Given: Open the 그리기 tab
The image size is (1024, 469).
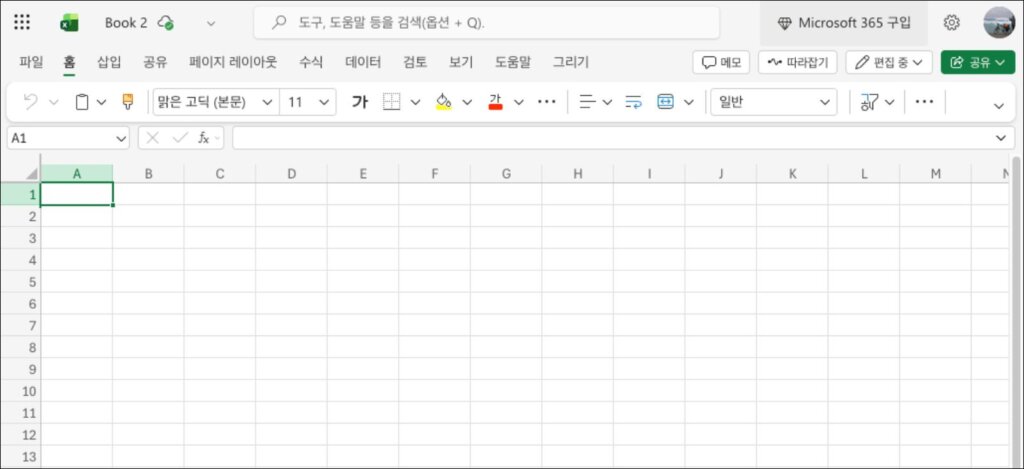Looking at the screenshot, I should click(571, 62).
